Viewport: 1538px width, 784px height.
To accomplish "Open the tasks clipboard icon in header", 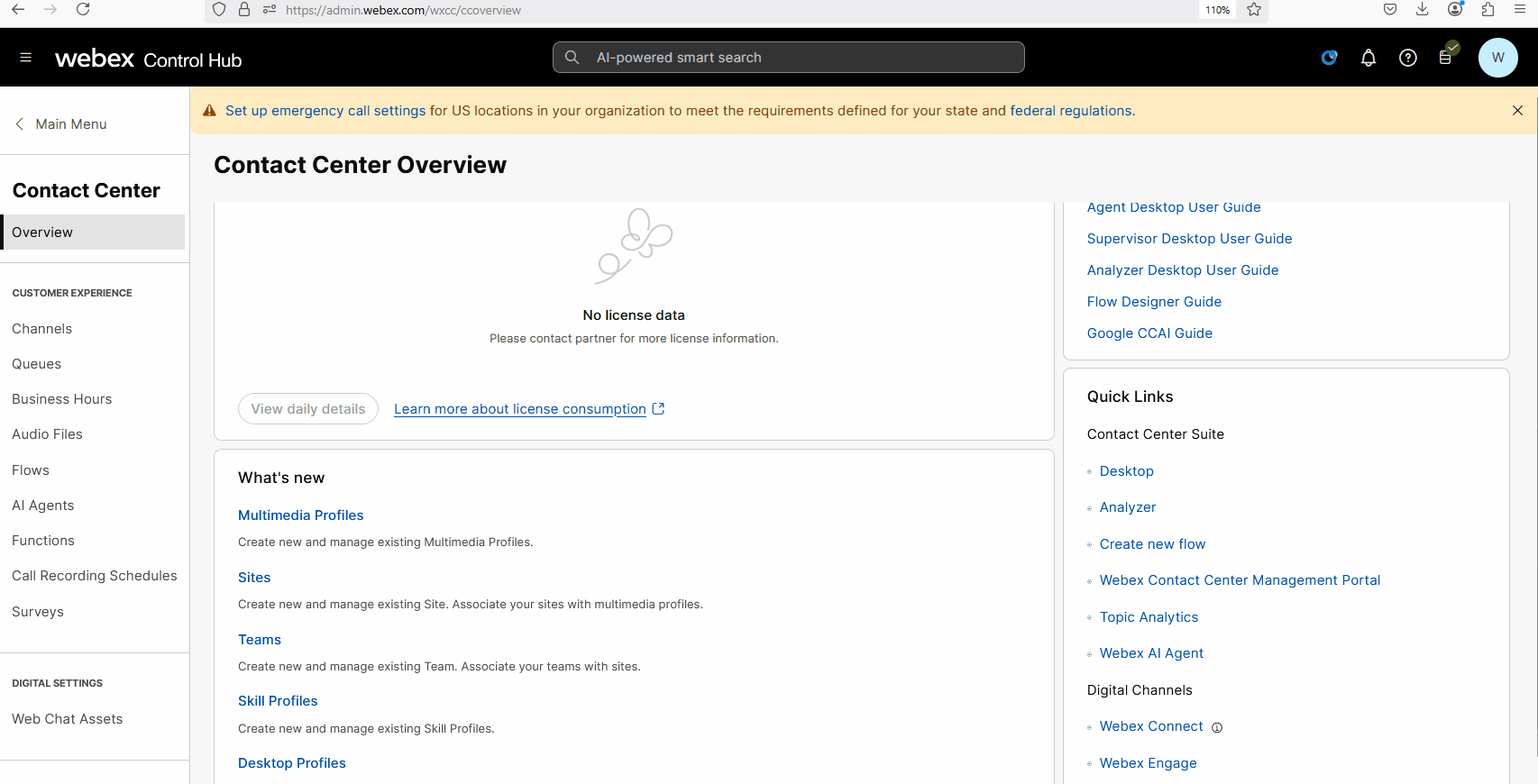I will 1446,57.
